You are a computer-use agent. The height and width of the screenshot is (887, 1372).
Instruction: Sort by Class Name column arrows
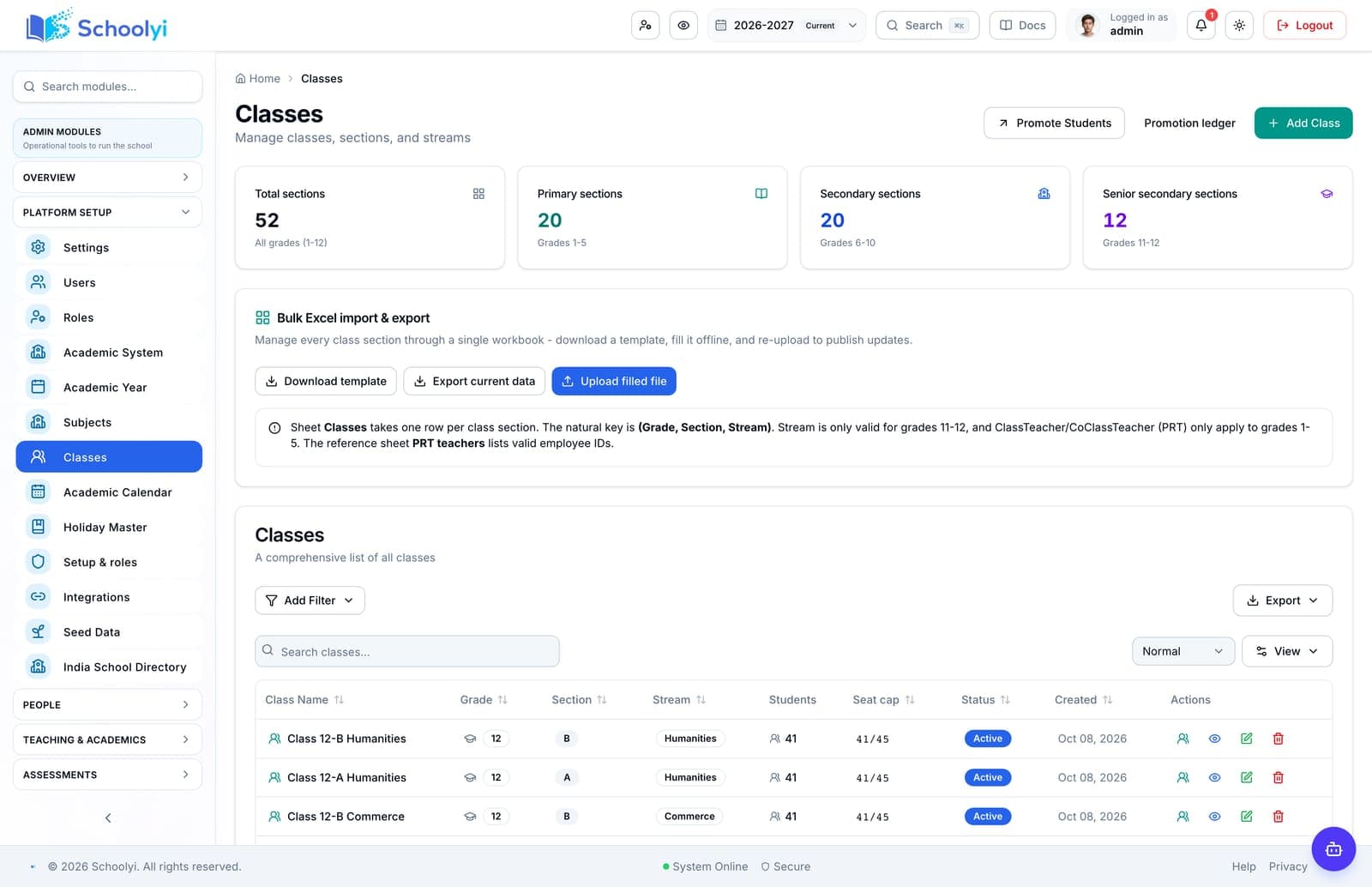pyautogui.click(x=339, y=700)
